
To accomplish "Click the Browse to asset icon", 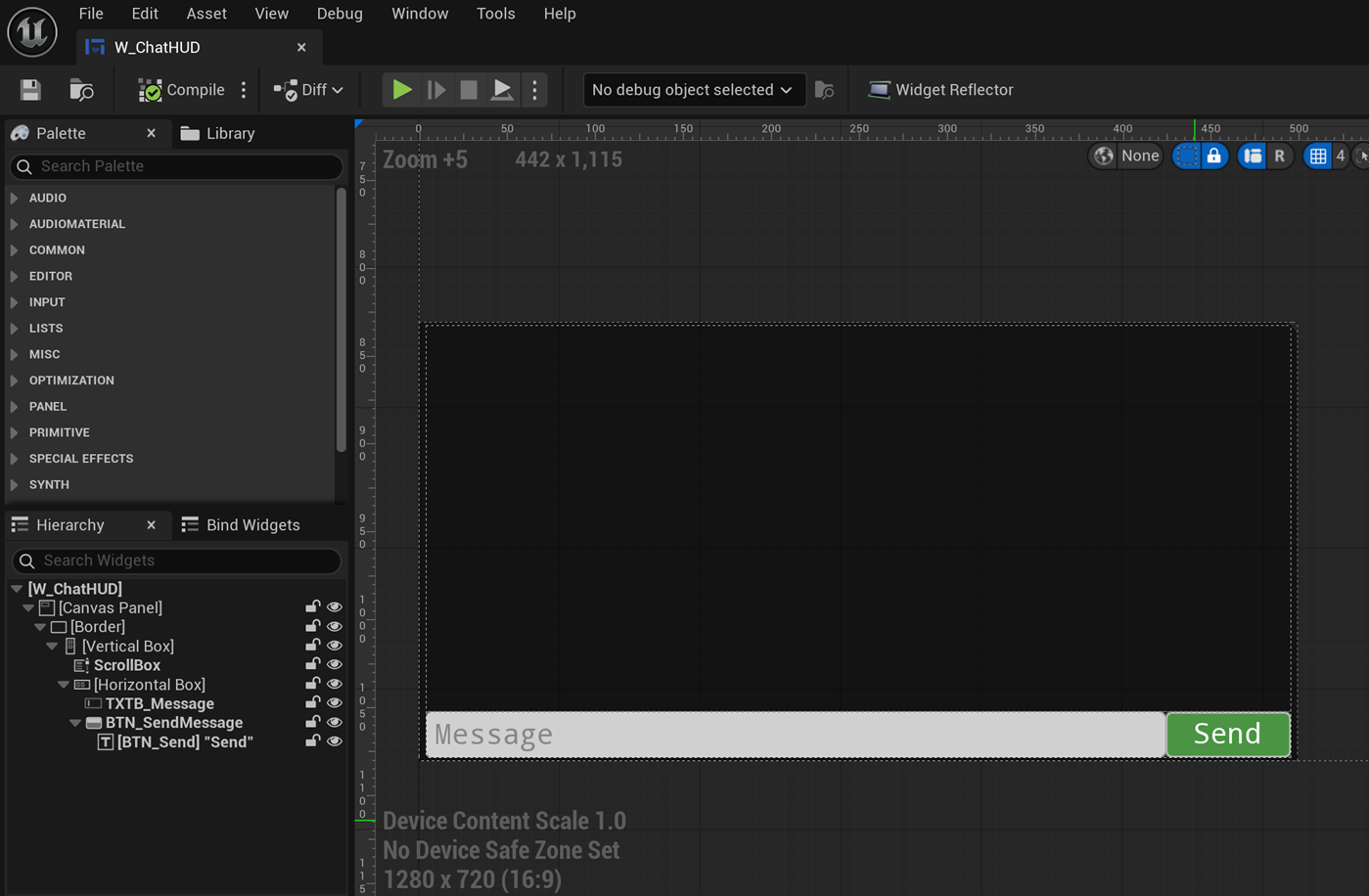I will [x=82, y=90].
